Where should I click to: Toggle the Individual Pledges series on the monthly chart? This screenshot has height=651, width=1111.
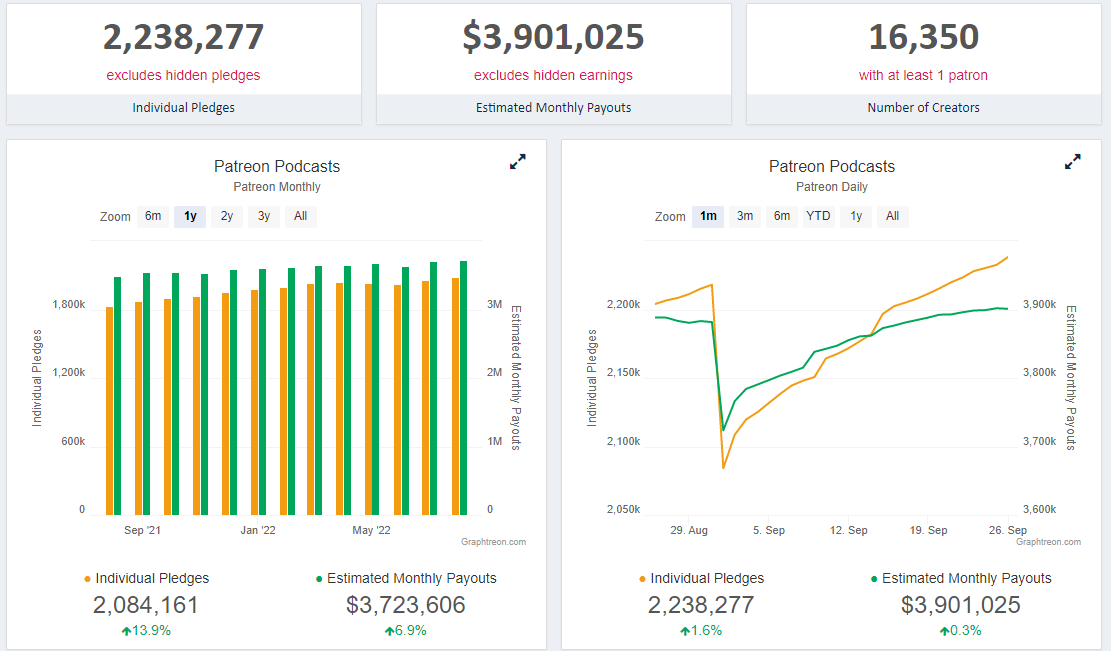pos(151,578)
